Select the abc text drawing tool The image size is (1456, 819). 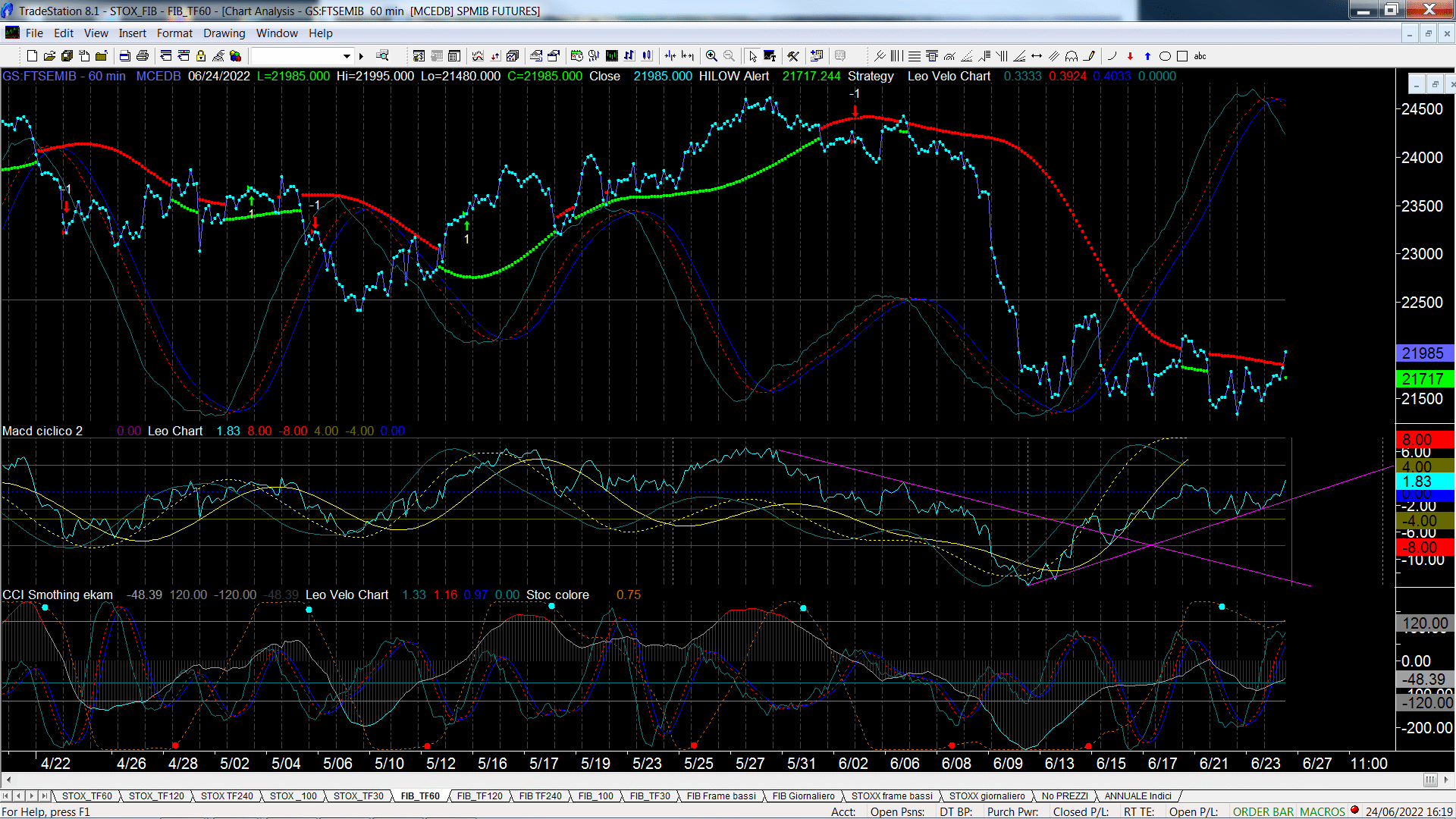click(x=1200, y=56)
